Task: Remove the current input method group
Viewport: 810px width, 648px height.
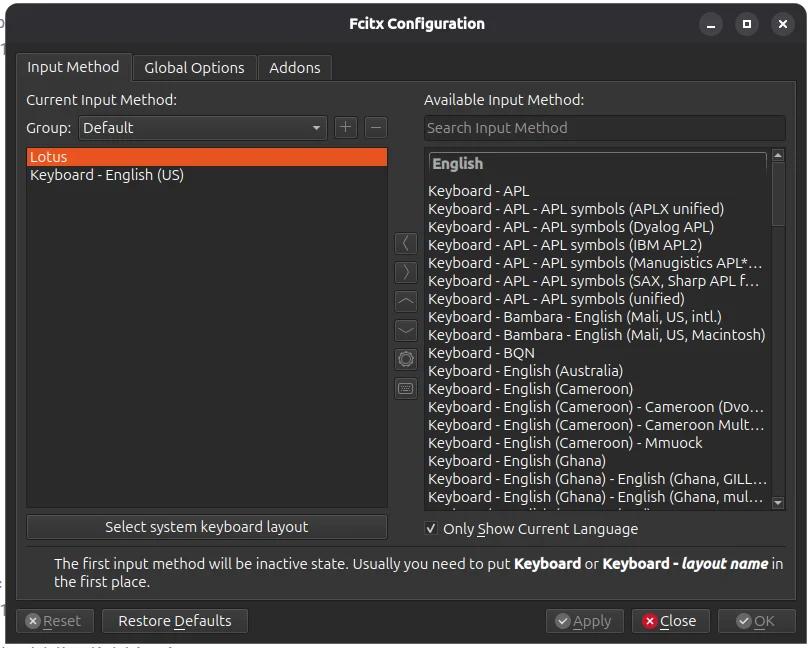Action: (x=376, y=127)
